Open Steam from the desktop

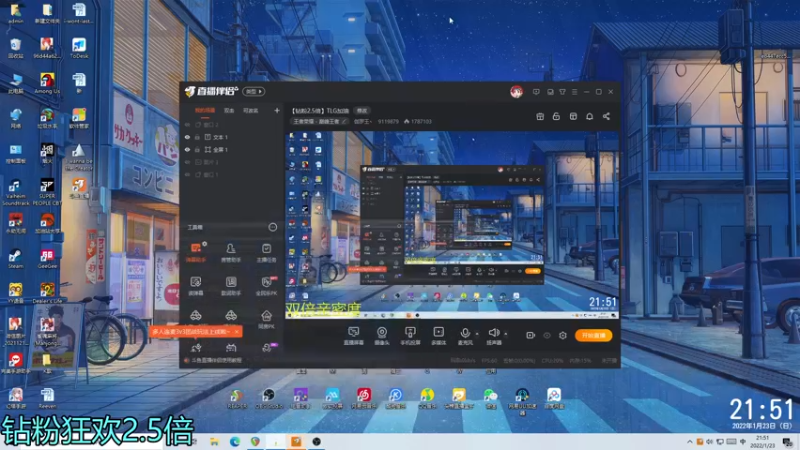coord(15,259)
